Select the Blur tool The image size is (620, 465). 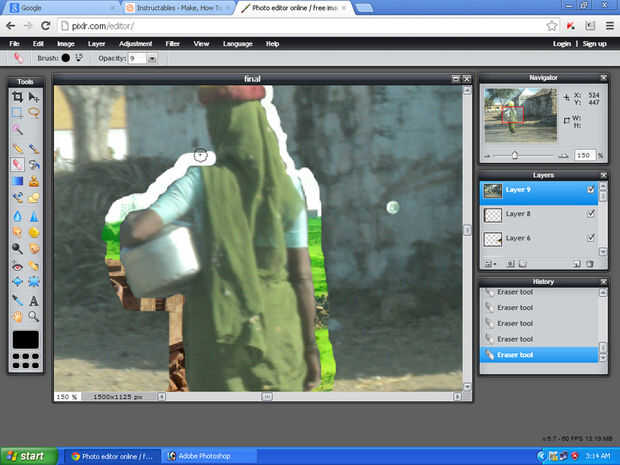point(17,216)
